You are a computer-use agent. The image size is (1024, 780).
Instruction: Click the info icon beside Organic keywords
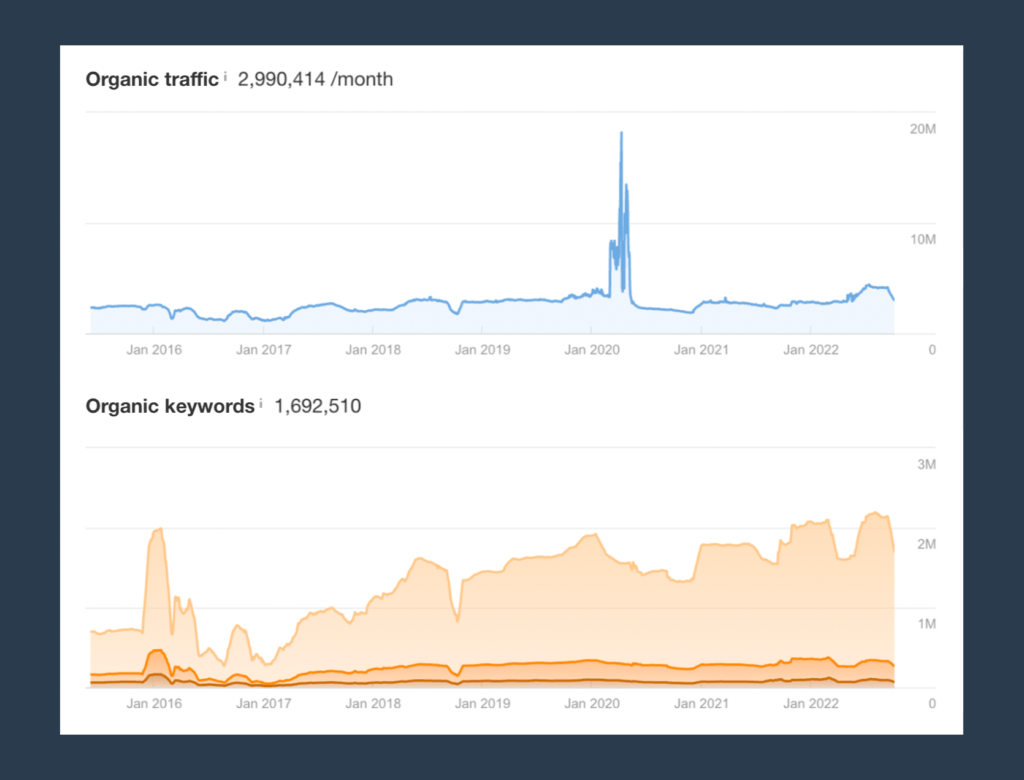coord(261,404)
